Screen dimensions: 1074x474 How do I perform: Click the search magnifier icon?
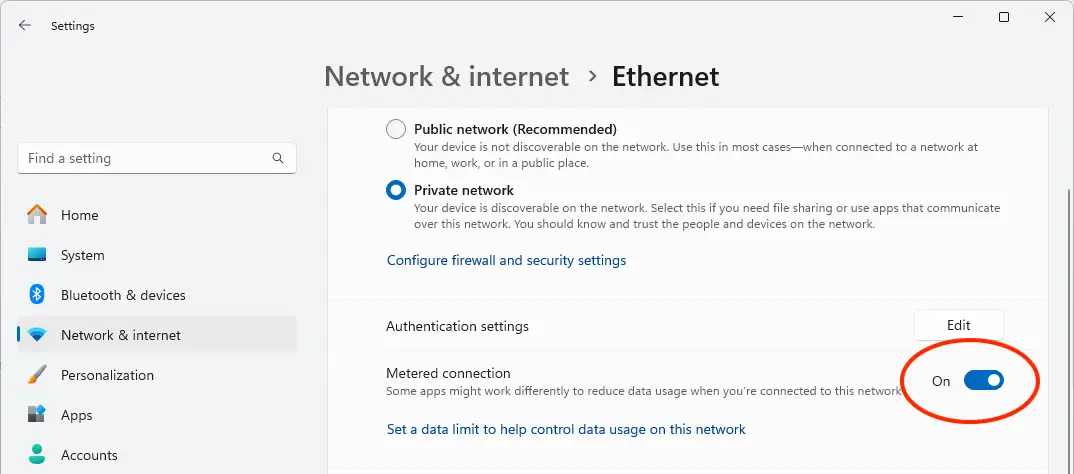[277, 158]
